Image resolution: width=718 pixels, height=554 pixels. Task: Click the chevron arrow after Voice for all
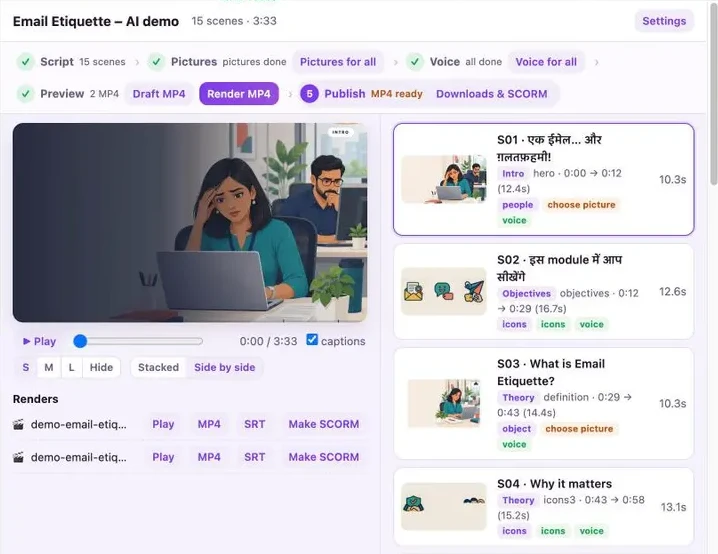point(596,62)
